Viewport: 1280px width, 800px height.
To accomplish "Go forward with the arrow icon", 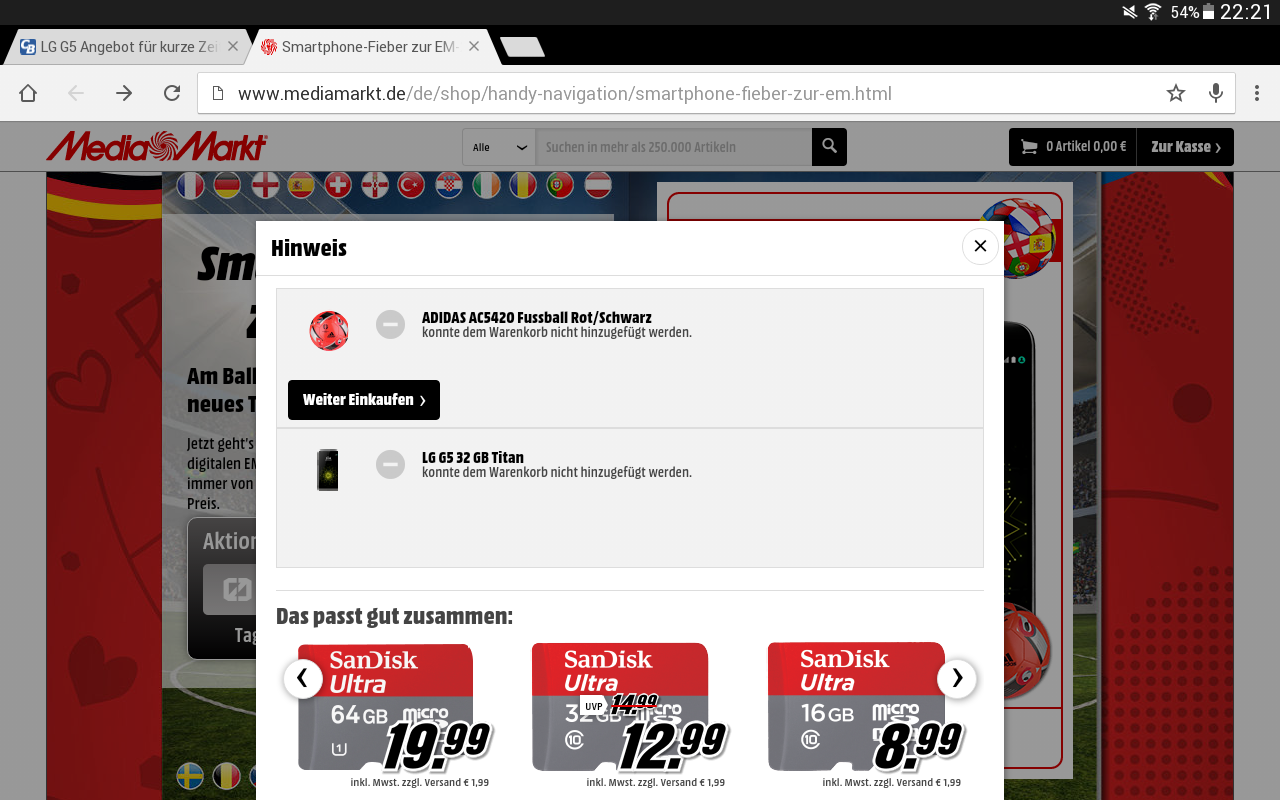I will tap(124, 94).
